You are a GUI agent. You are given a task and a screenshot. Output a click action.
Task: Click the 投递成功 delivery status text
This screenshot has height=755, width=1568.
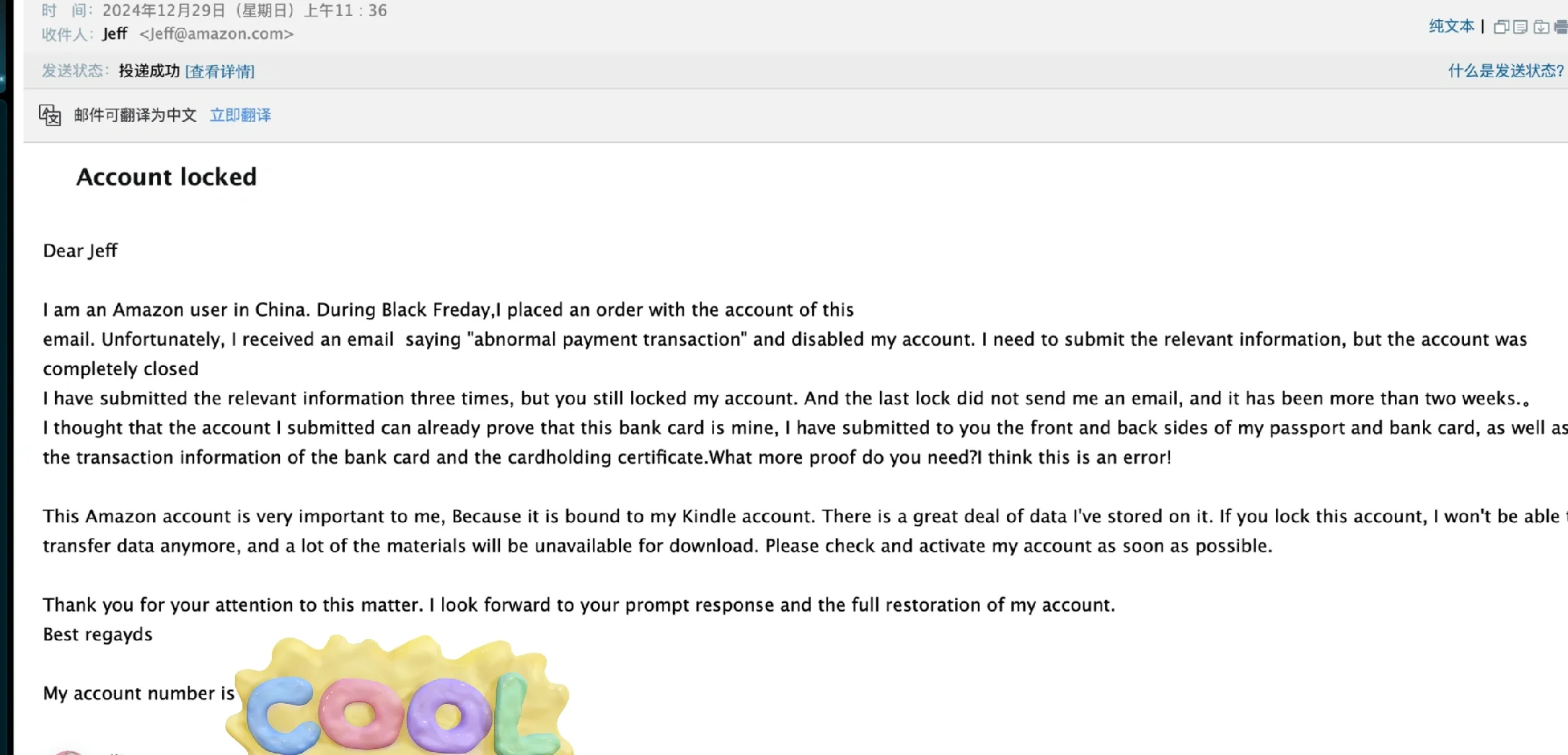click(x=149, y=71)
